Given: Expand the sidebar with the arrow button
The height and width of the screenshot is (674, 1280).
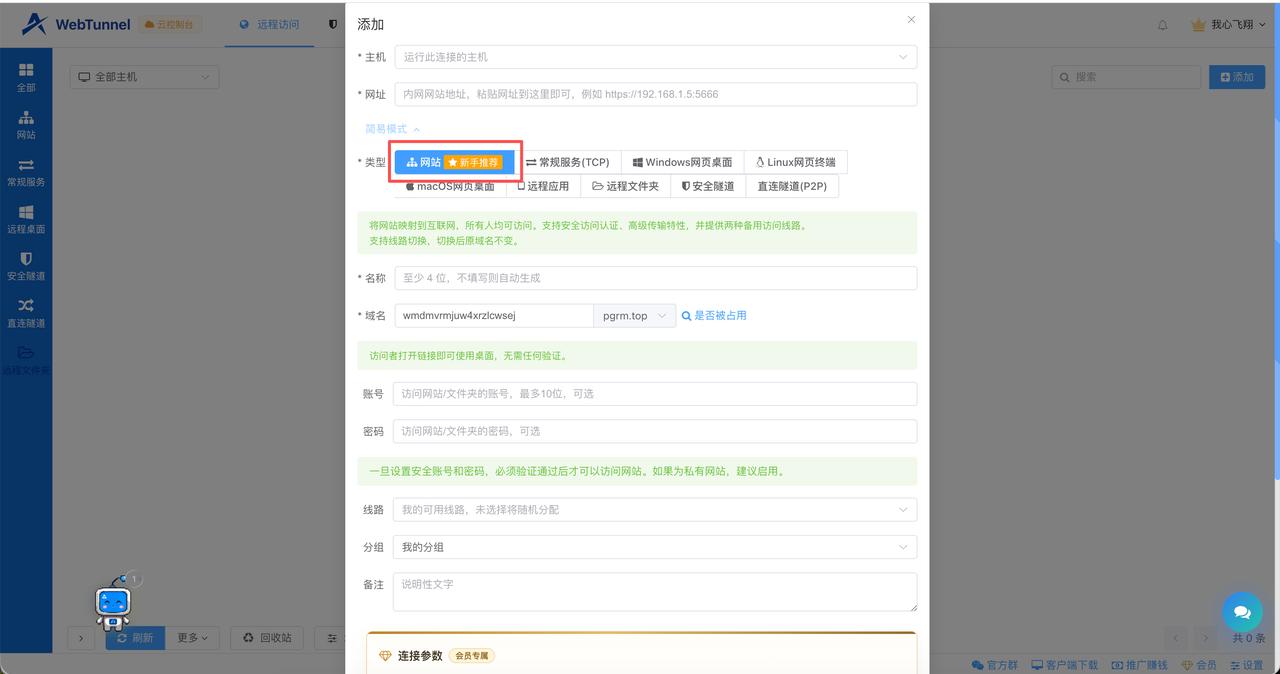Looking at the screenshot, I should tap(80, 638).
